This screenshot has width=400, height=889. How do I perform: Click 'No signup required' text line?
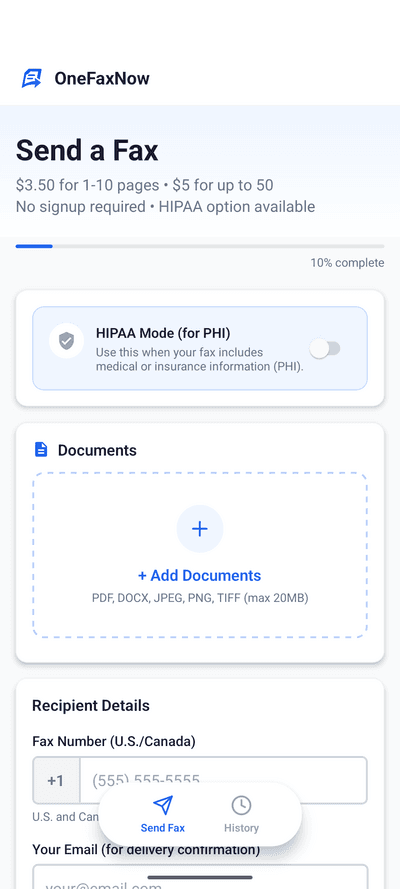pos(80,206)
